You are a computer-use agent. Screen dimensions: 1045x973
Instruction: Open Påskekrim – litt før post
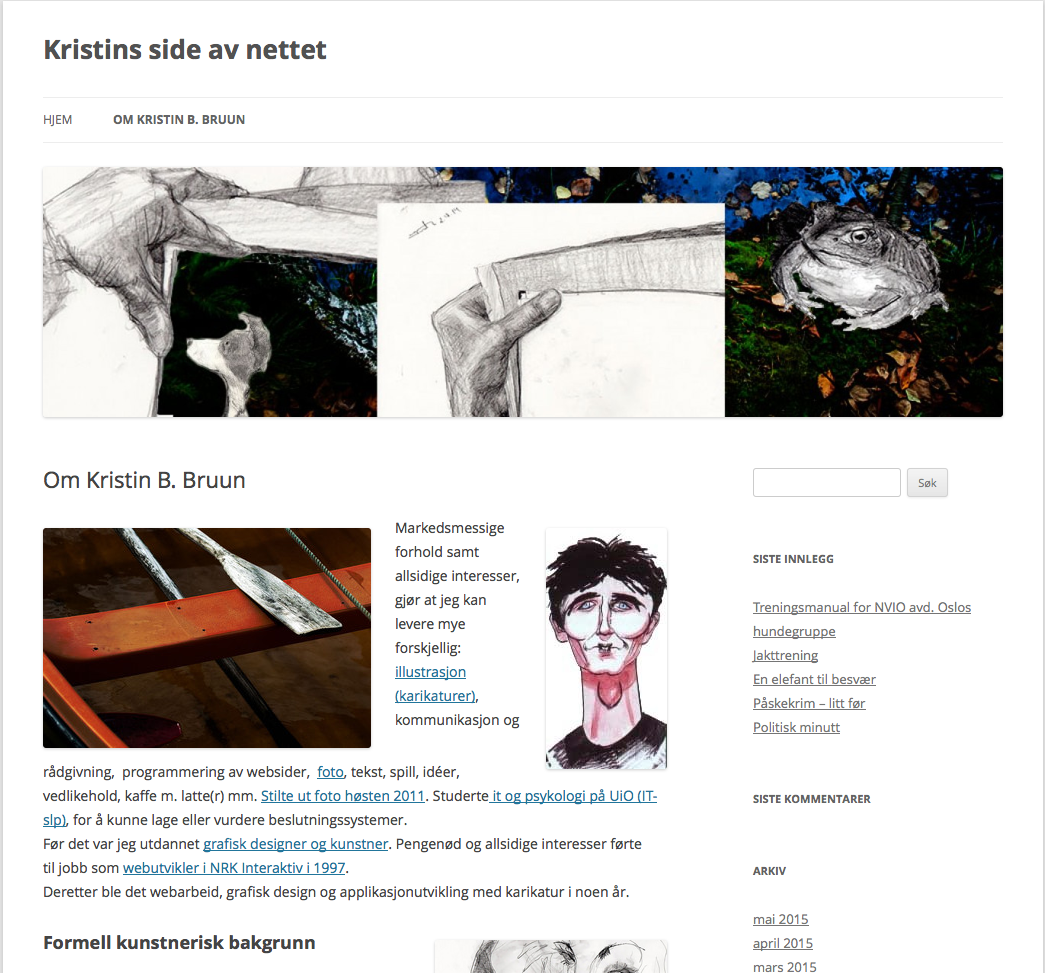pos(809,703)
